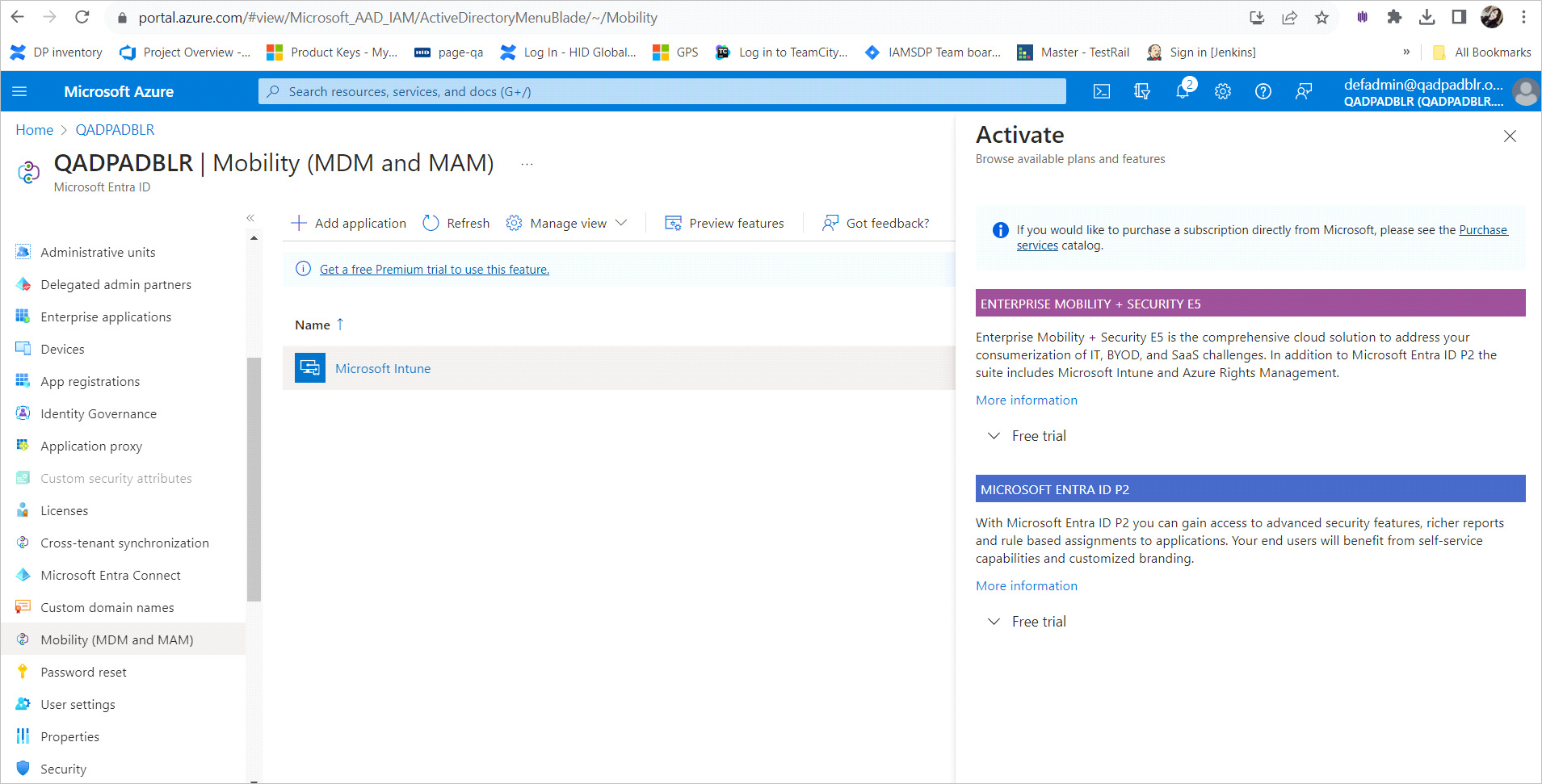Click Add application
Screen dimensions: 1542x784
349,223
